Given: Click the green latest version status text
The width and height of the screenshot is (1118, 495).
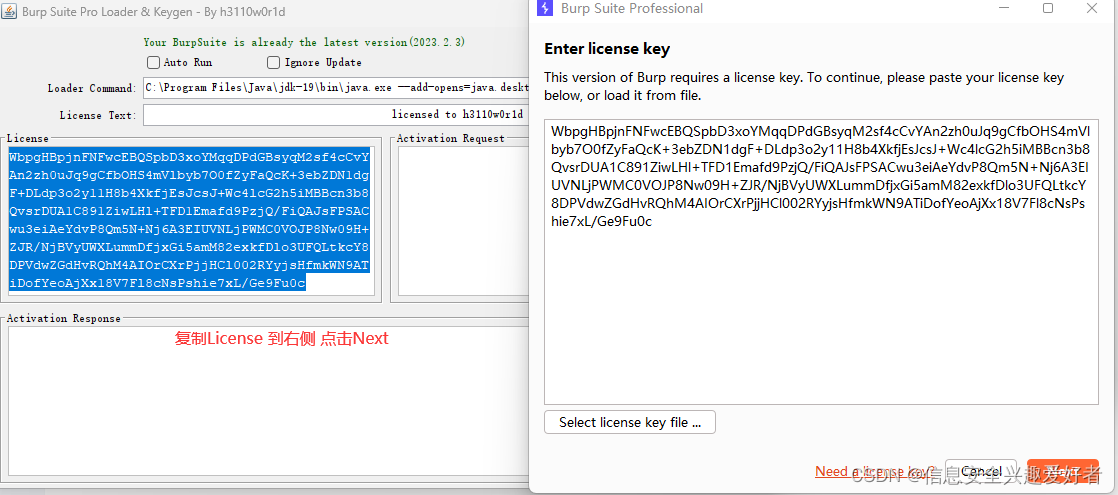Looking at the screenshot, I should pos(304,43).
